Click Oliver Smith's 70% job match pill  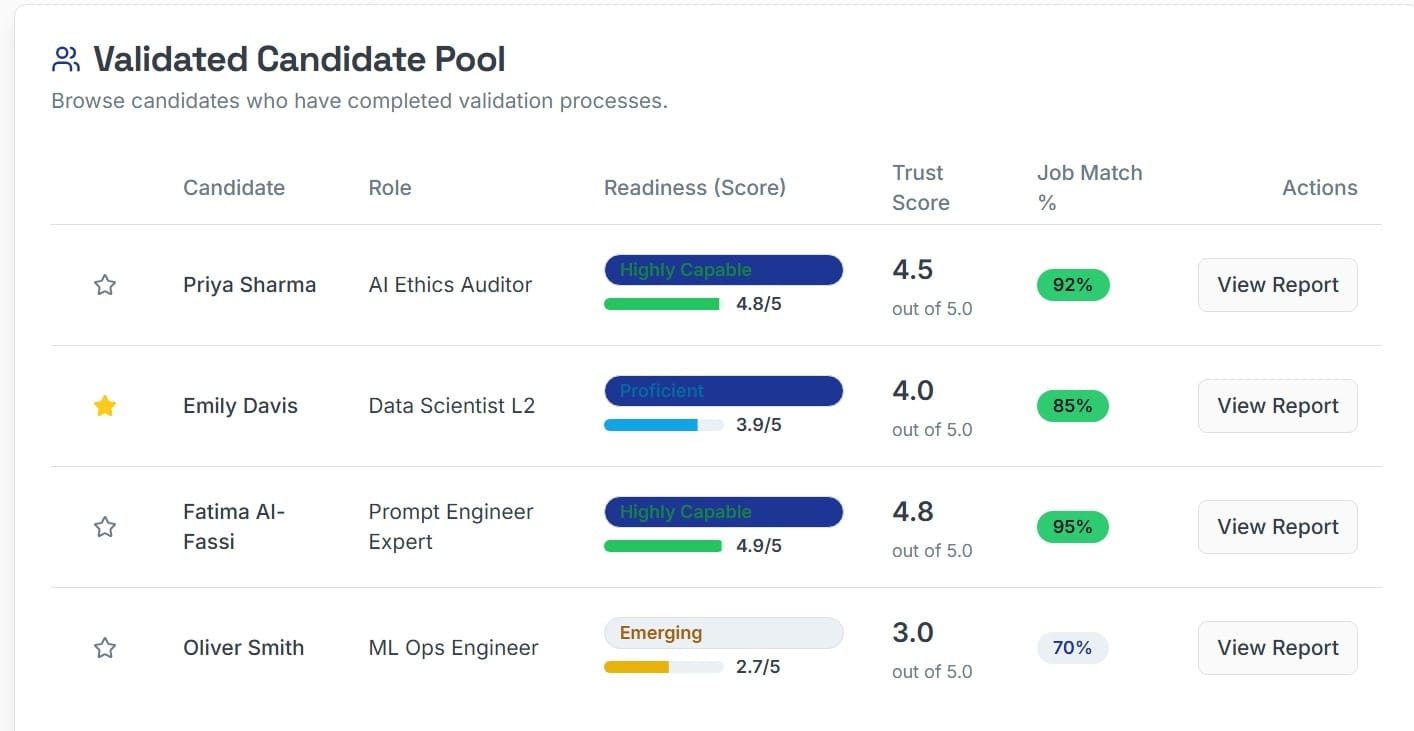point(1072,647)
